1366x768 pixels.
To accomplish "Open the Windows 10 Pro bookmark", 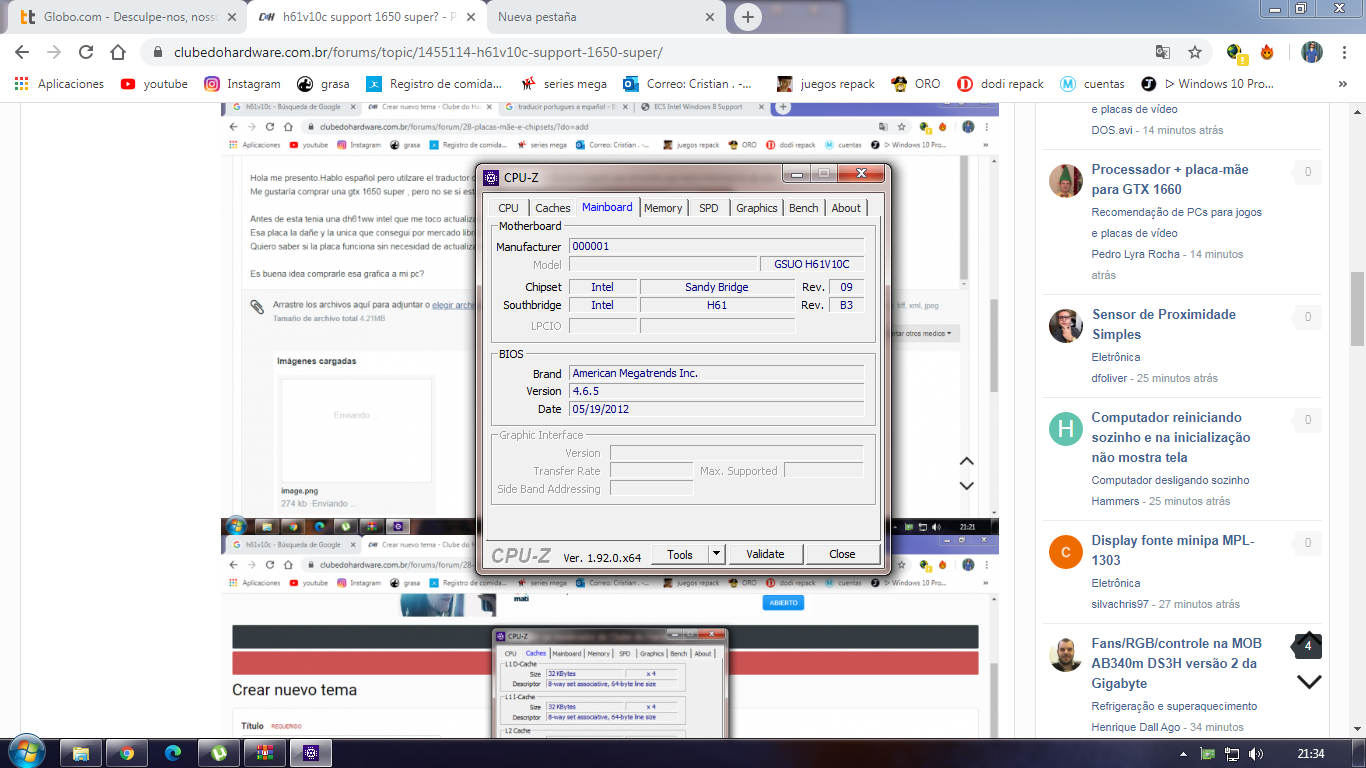I will [1207, 84].
